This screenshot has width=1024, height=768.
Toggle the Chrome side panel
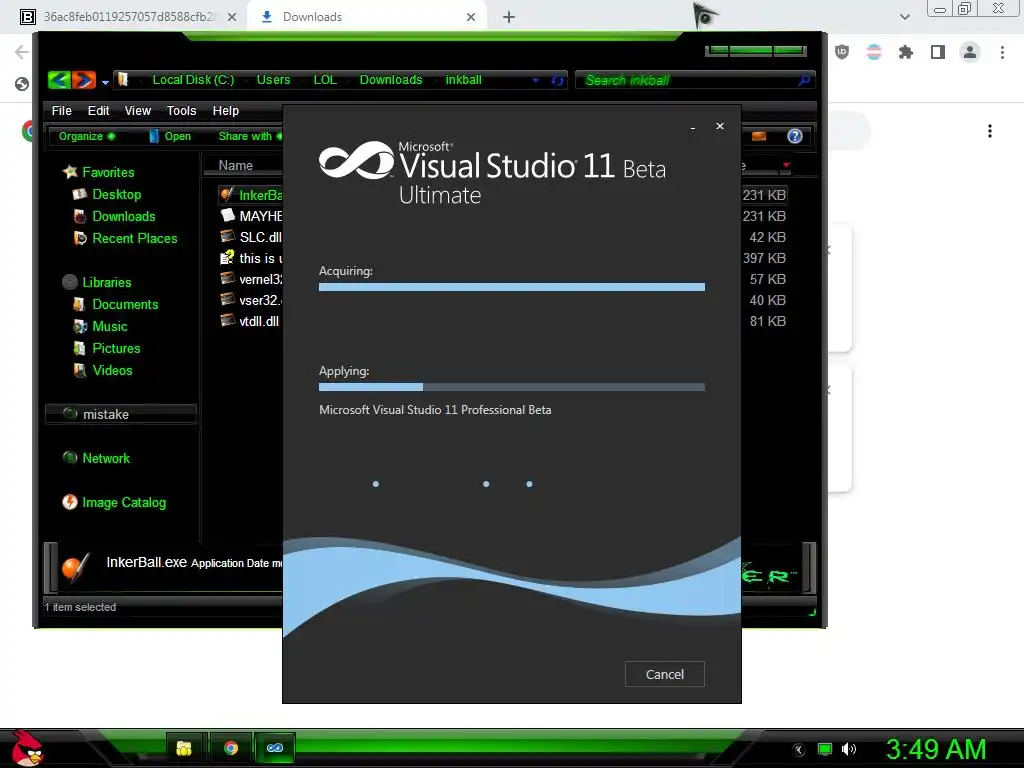point(938,52)
